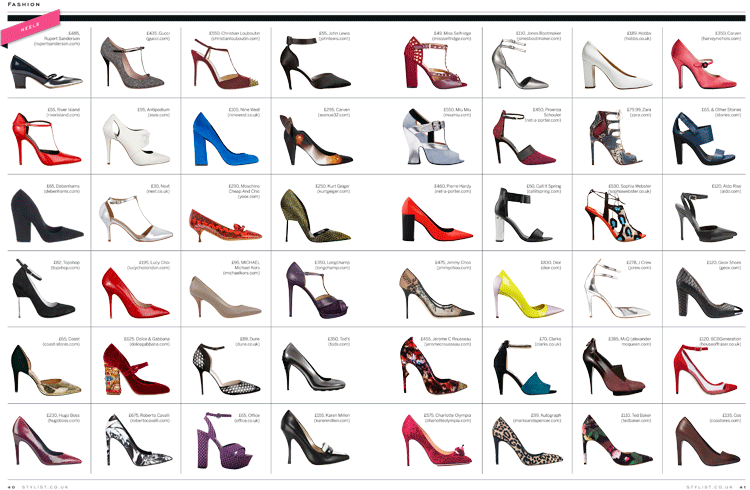Select the Call It Spring black sandal
750x490 pixels.
(x=524, y=215)
